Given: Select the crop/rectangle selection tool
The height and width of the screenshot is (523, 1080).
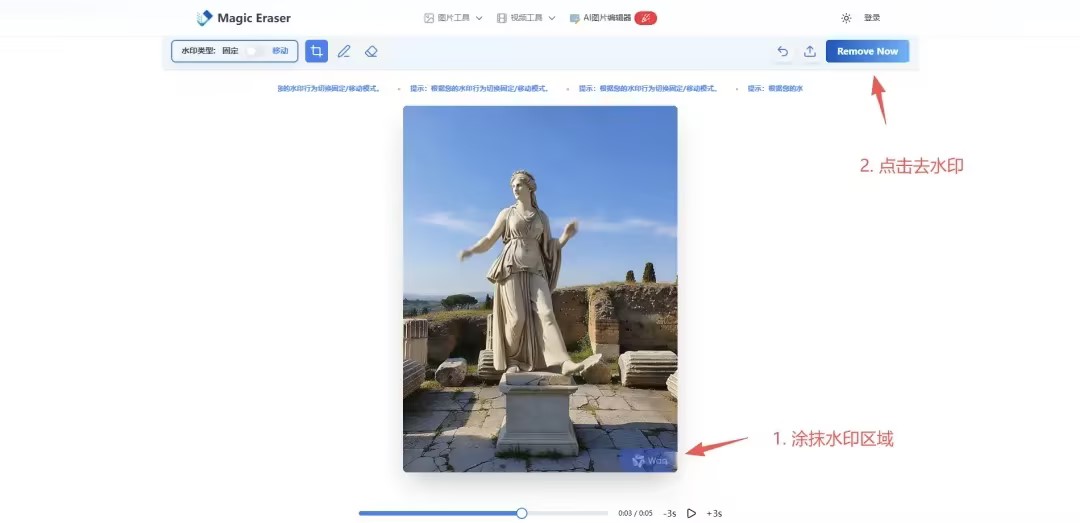Looking at the screenshot, I should (x=317, y=51).
